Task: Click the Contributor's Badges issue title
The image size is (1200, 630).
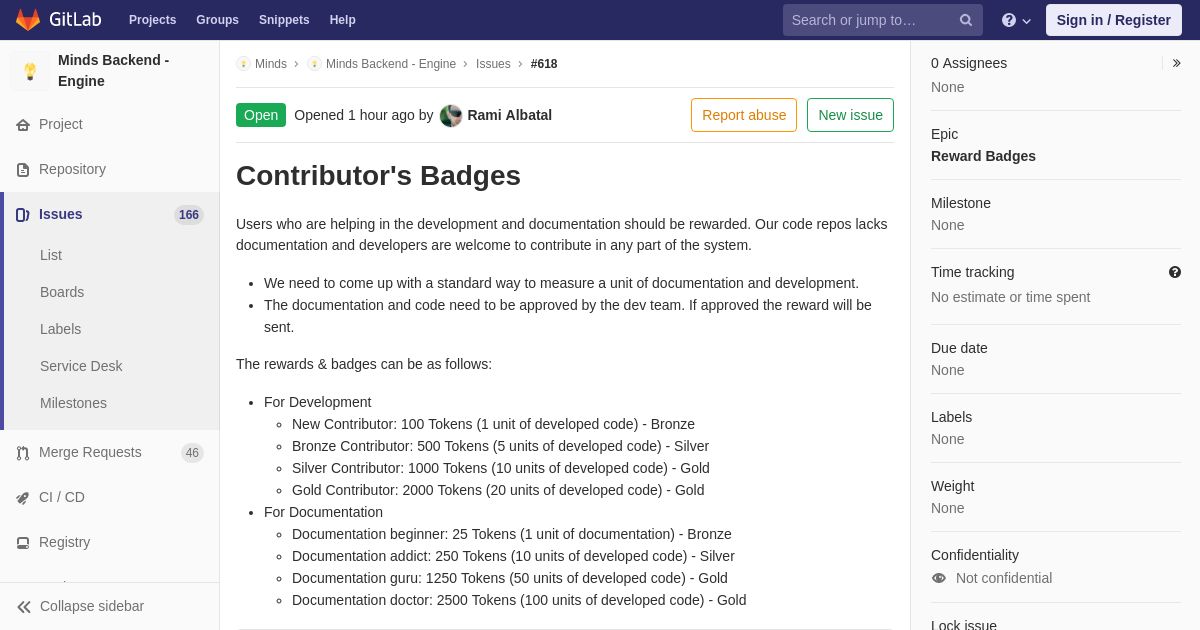Action: 378,176
